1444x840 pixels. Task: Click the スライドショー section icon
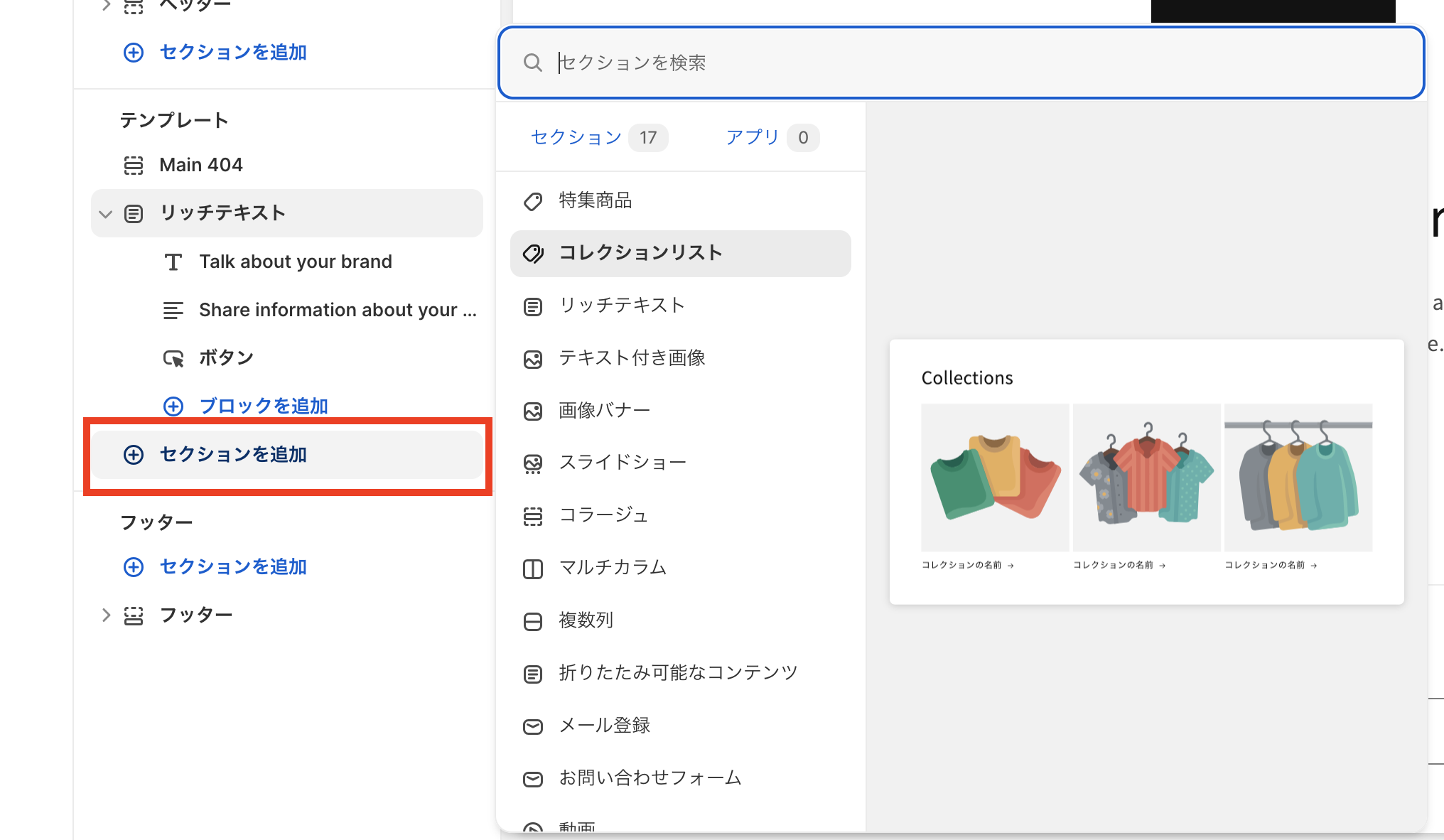533,463
